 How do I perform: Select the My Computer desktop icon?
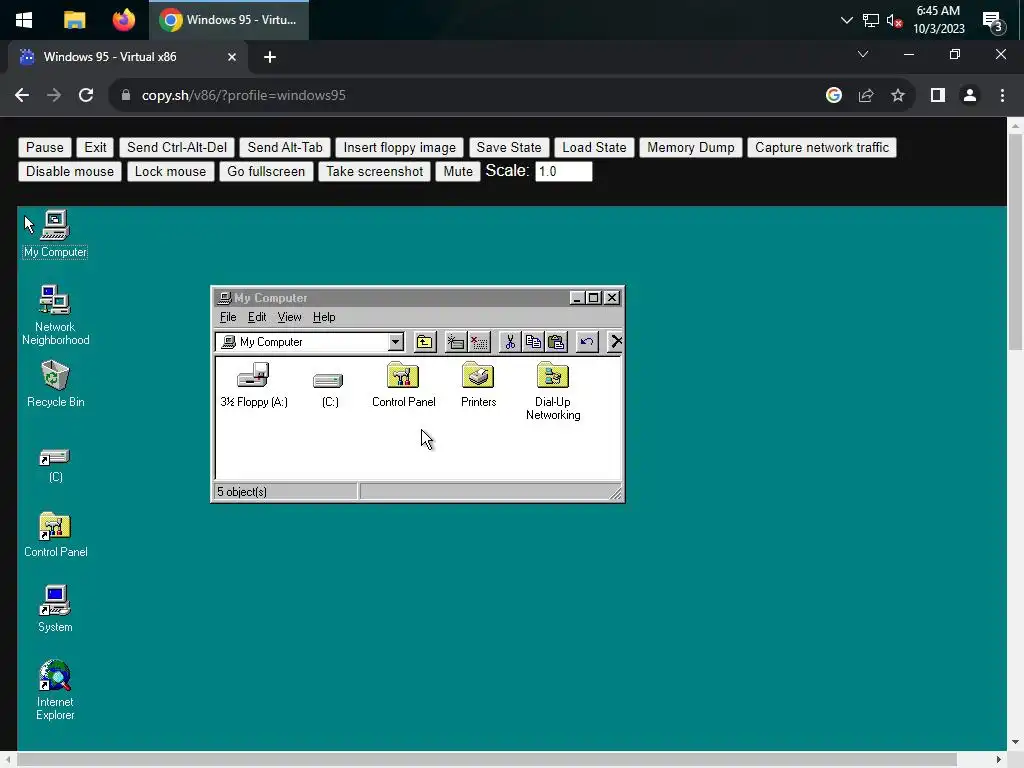coord(55,234)
